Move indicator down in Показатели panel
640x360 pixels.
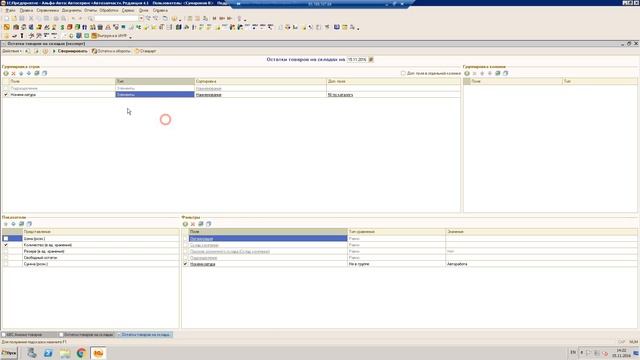point(13,224)
